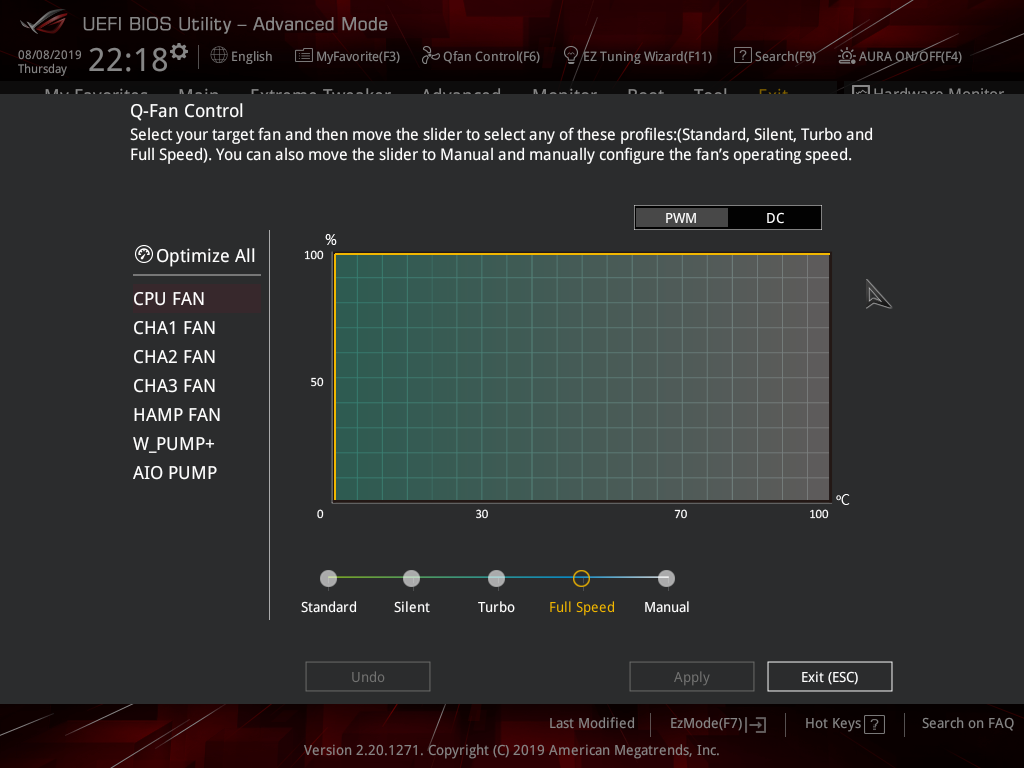The width and height of the screenshot is (1024, 768).
Task: Select CHA2 FAN from the fan list
Action: click(174, 356)
